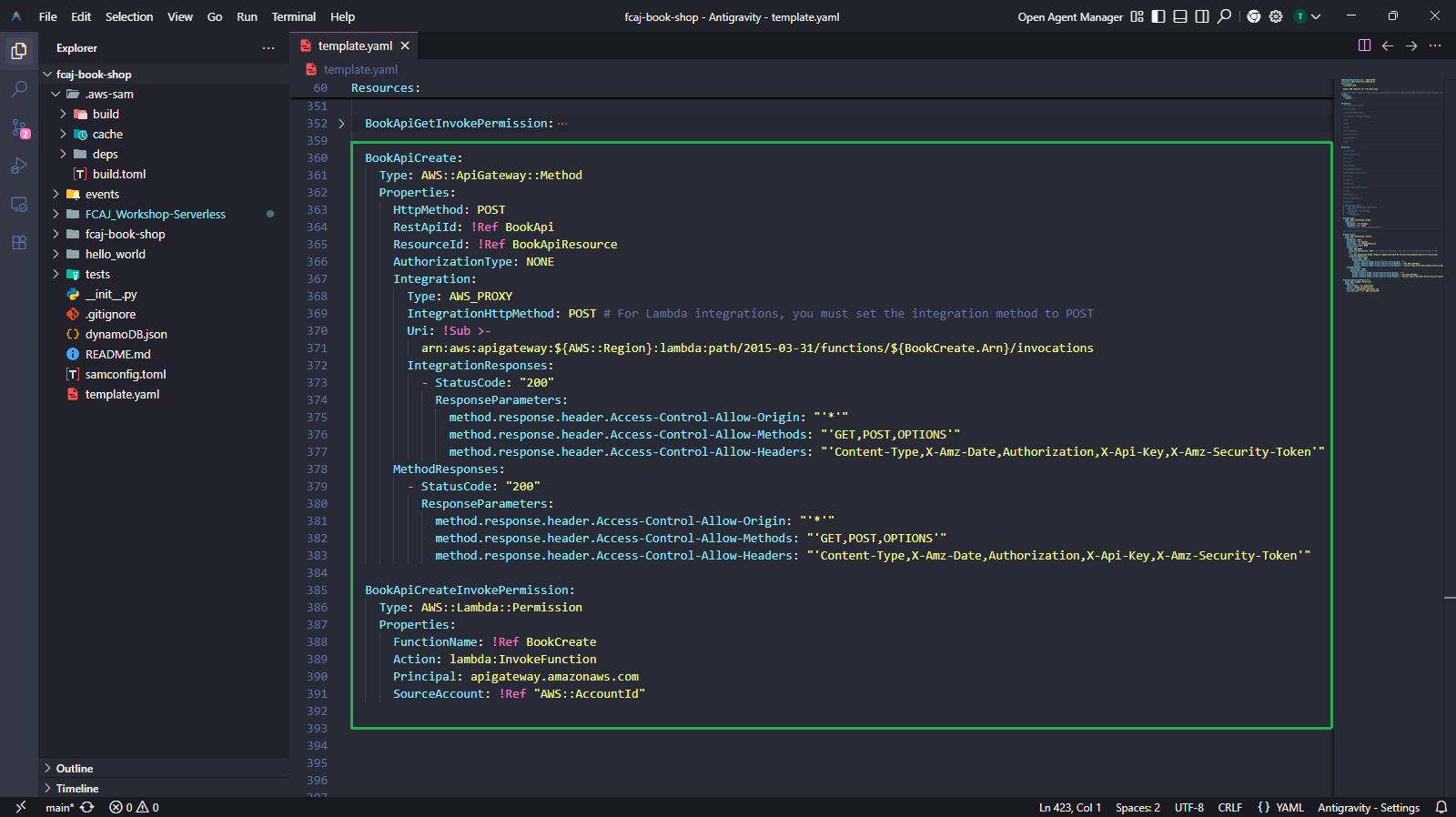
Task: Toggle the bottom panel visibility
Action: click(x=1180, y=16)
